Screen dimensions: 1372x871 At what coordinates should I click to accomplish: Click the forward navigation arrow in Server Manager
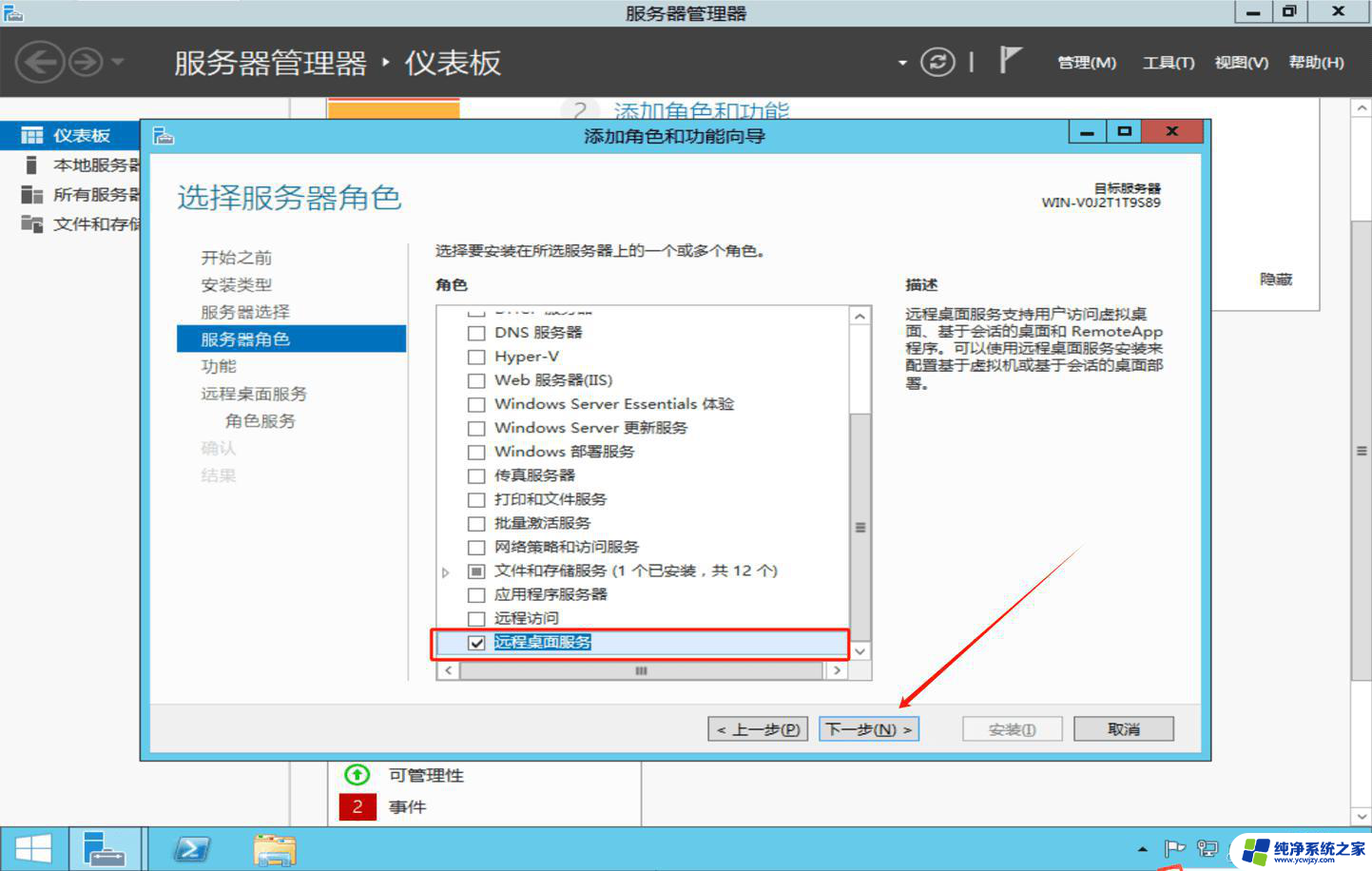pyautogui.click(x=86, y=63)
